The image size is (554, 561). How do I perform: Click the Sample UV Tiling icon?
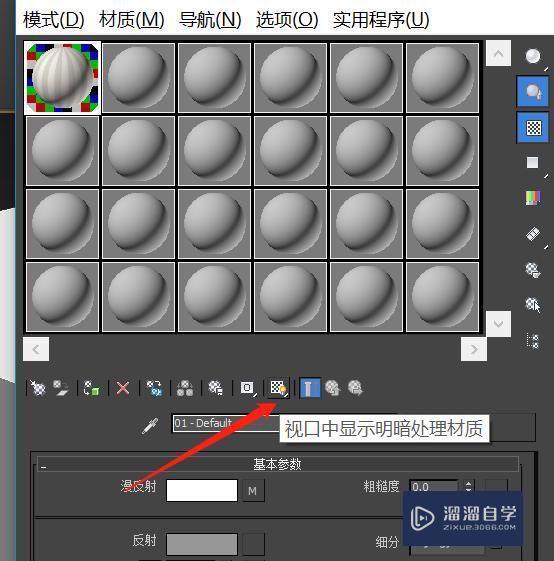click(533, 163)
